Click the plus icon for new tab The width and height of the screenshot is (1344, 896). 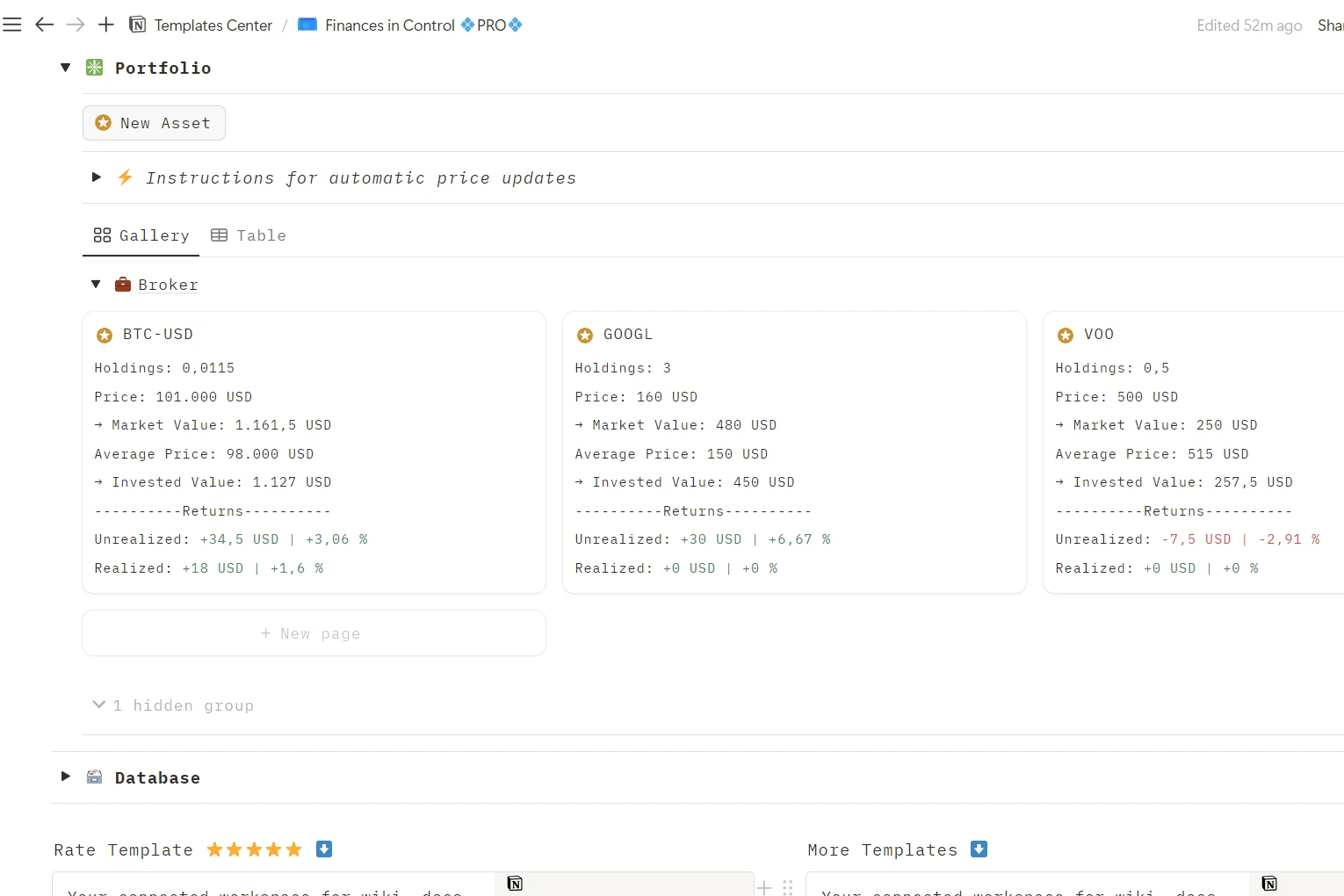(x=106, y=25)
